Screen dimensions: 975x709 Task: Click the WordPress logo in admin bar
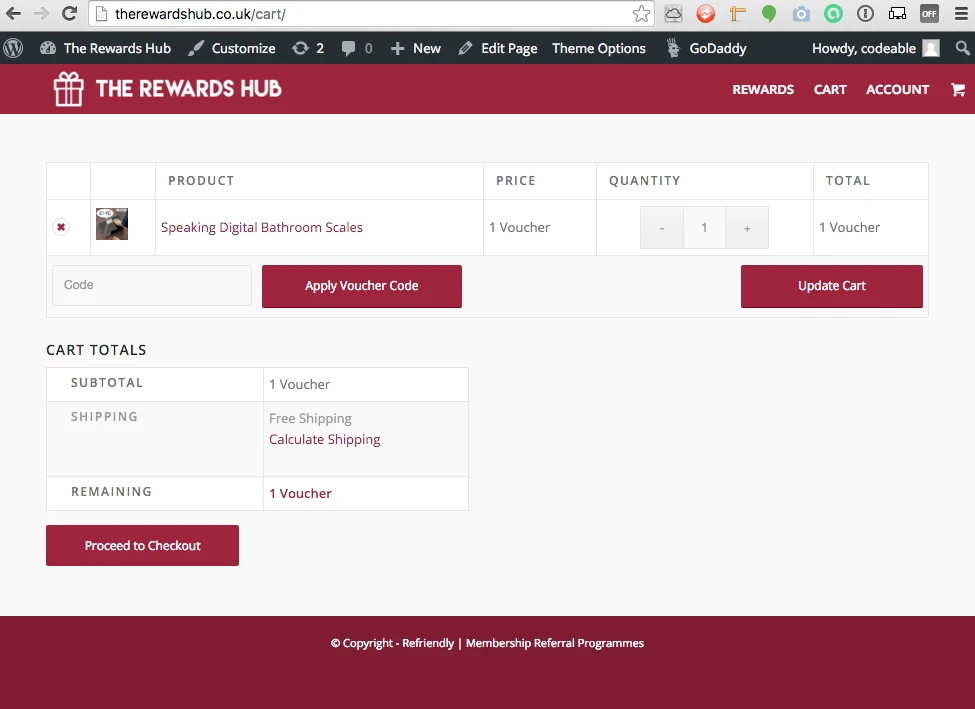coord(13,48)
